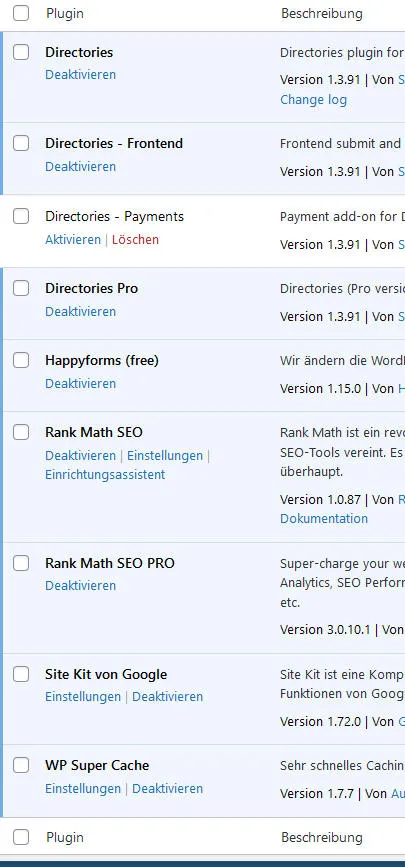Click the WP Super Cache plugin title
The image size is (405, 867).
tap(97, 765)
